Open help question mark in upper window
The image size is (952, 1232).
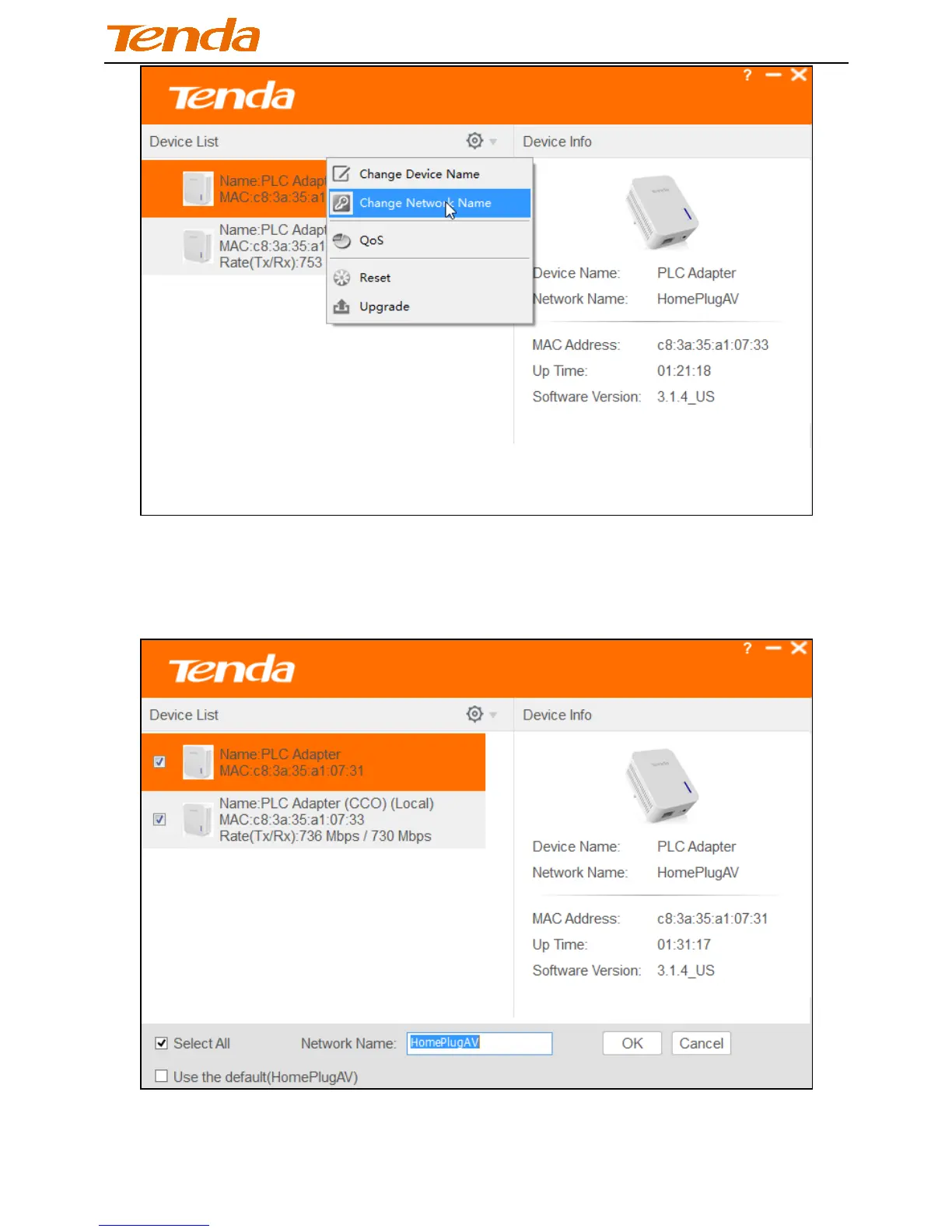pyautogui.click(x=747, y=75)
